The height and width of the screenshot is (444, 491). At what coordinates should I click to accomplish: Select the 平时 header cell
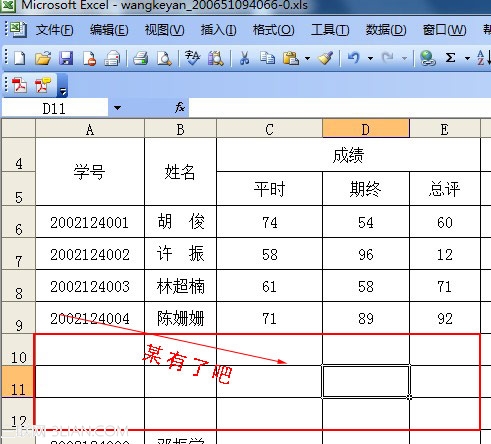[269, 189]
